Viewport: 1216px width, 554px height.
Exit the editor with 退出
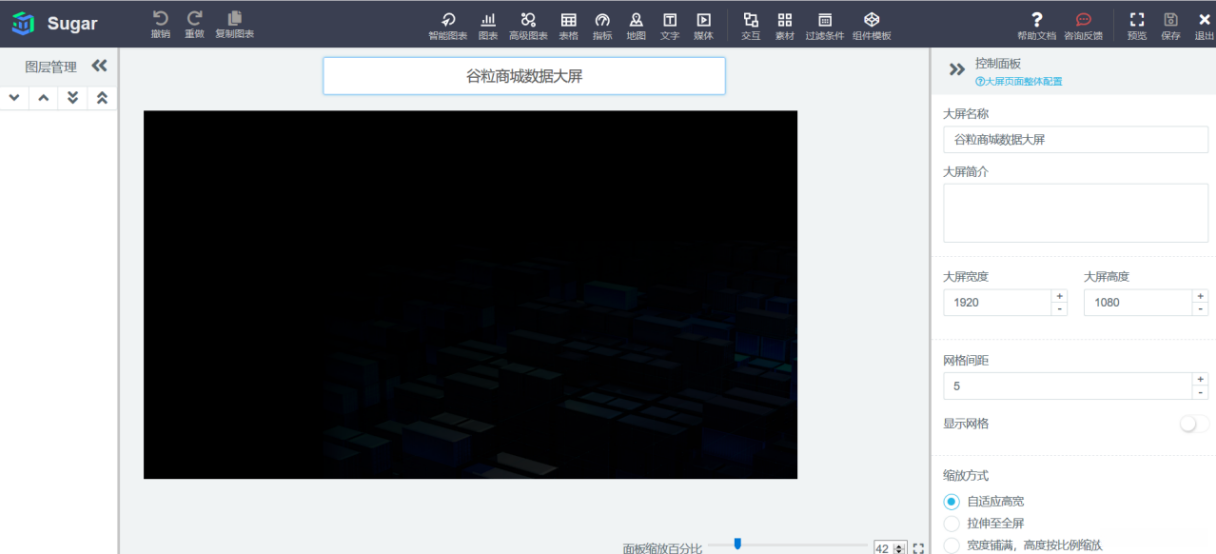(1204, 26)
